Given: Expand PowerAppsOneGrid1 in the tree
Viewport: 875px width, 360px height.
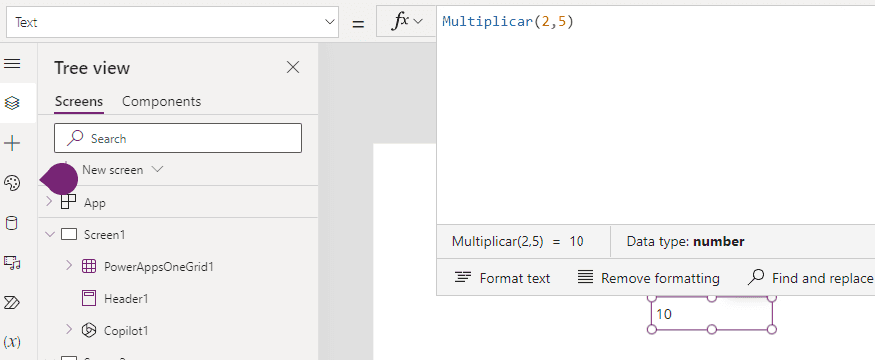Looking at the screenshot, I should click(x=69, y=266).
